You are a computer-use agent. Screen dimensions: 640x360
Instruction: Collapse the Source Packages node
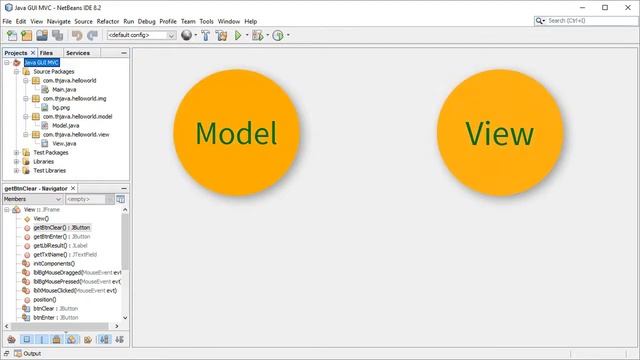tap(16, 71)
